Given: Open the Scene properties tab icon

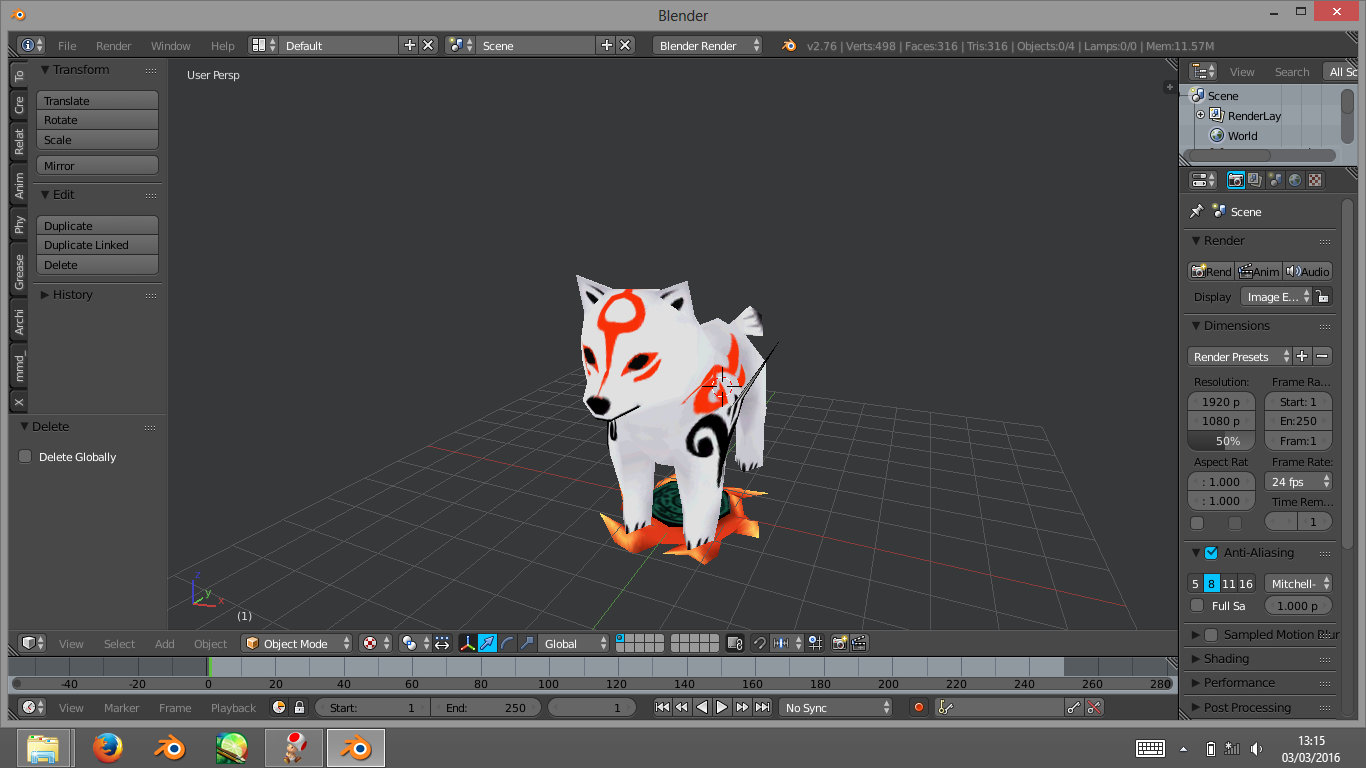Looking at the screenshot, I should click(x=1275, y=180).
